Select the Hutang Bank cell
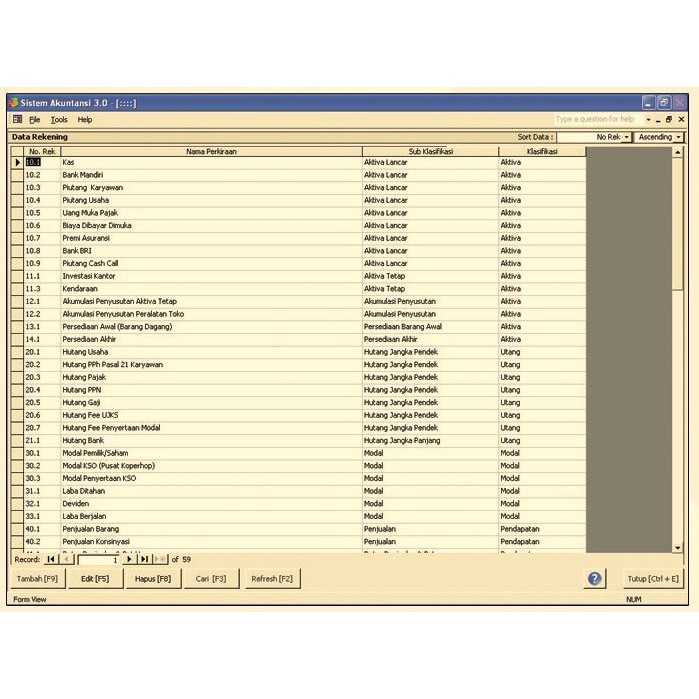Image resolution: width=699 pixels, height=699 pixels. tap(211, 440)
